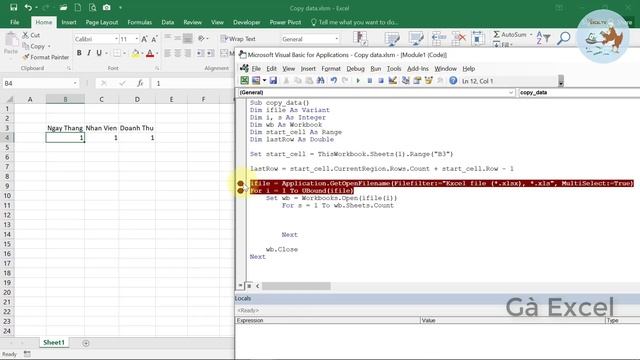Add new sheet with plus icon
The width and height of the screenshot is (640, 360).
86,343
